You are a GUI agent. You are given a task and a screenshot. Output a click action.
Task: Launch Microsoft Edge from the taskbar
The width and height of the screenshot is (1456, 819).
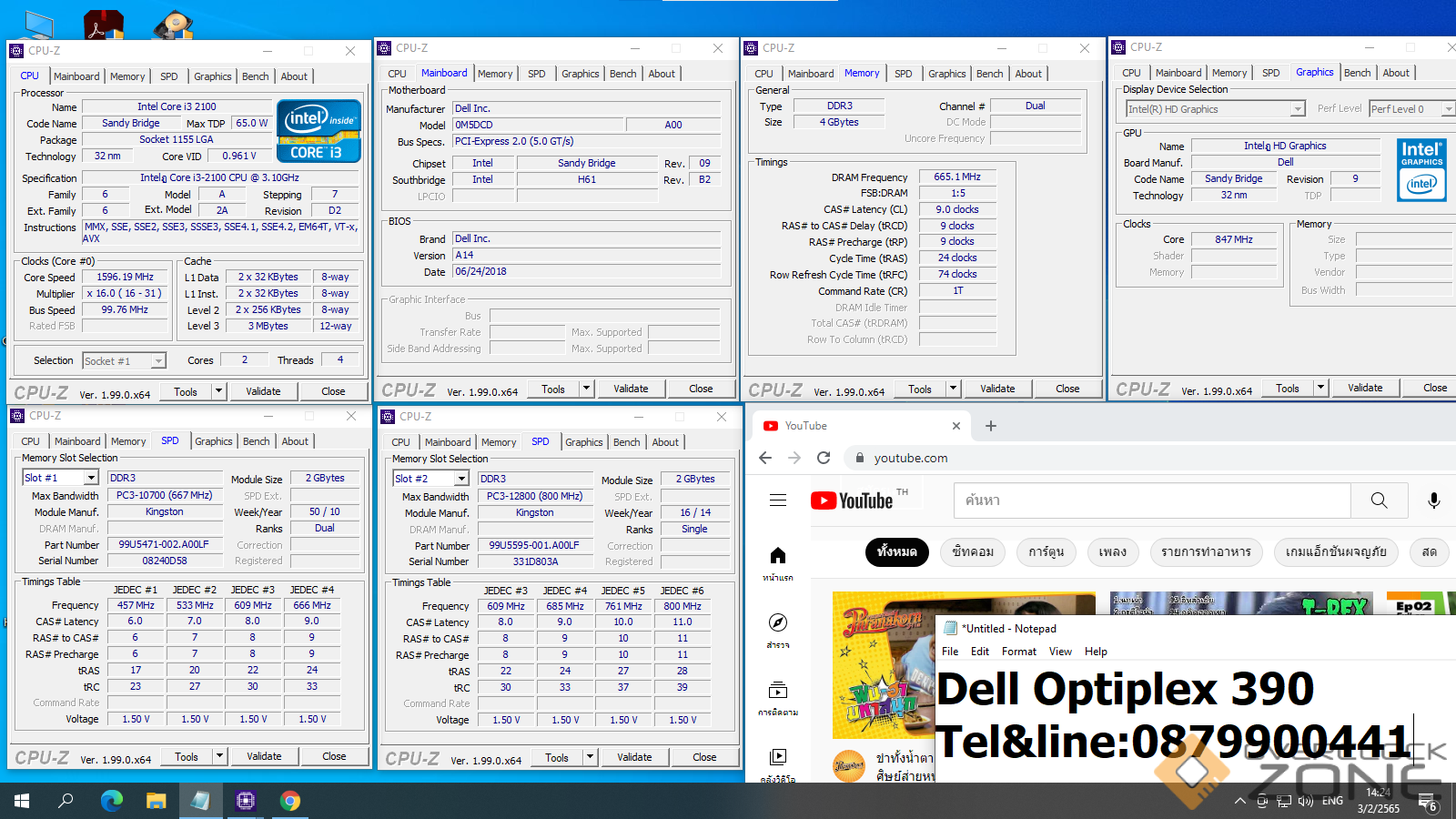(x=111, y=801)
